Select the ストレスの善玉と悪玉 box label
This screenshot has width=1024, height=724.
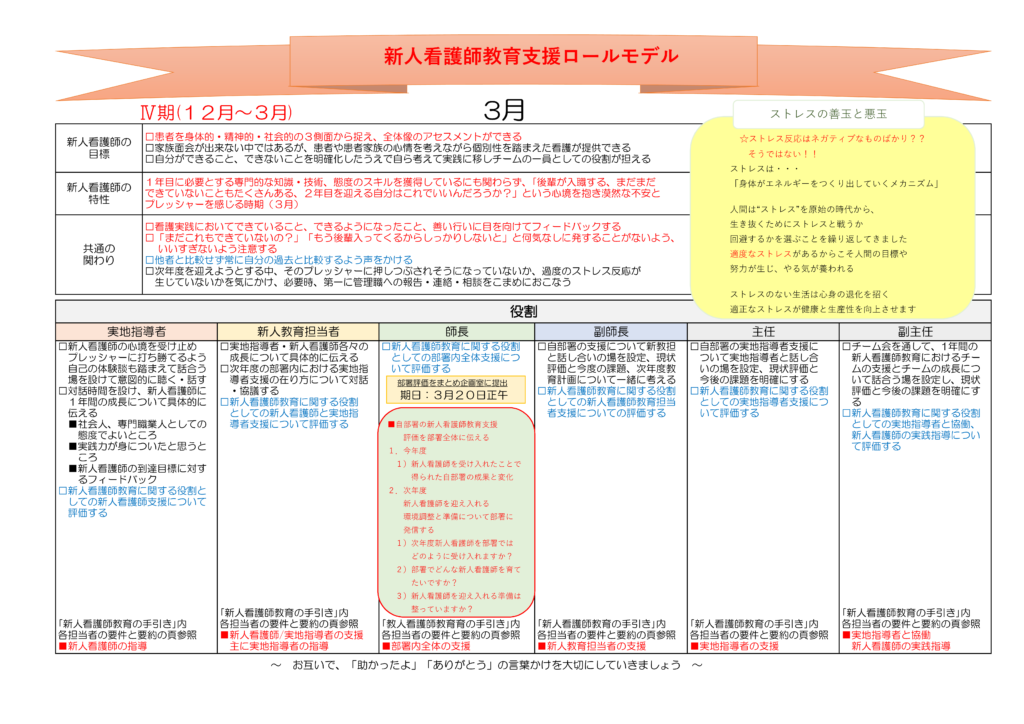(828, 114)
